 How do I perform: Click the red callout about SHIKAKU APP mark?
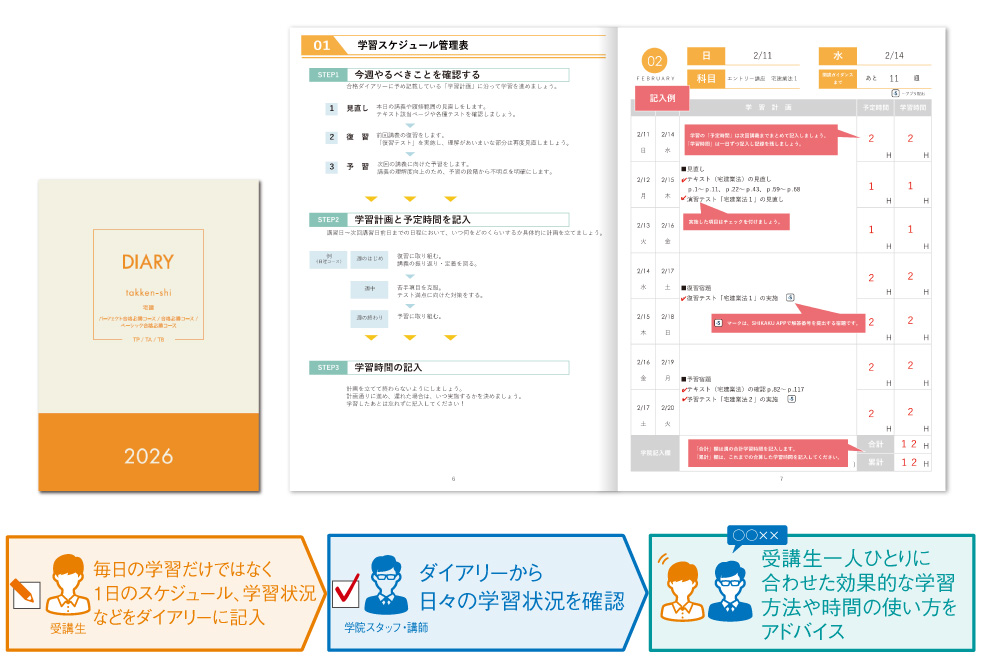[788, 323]
